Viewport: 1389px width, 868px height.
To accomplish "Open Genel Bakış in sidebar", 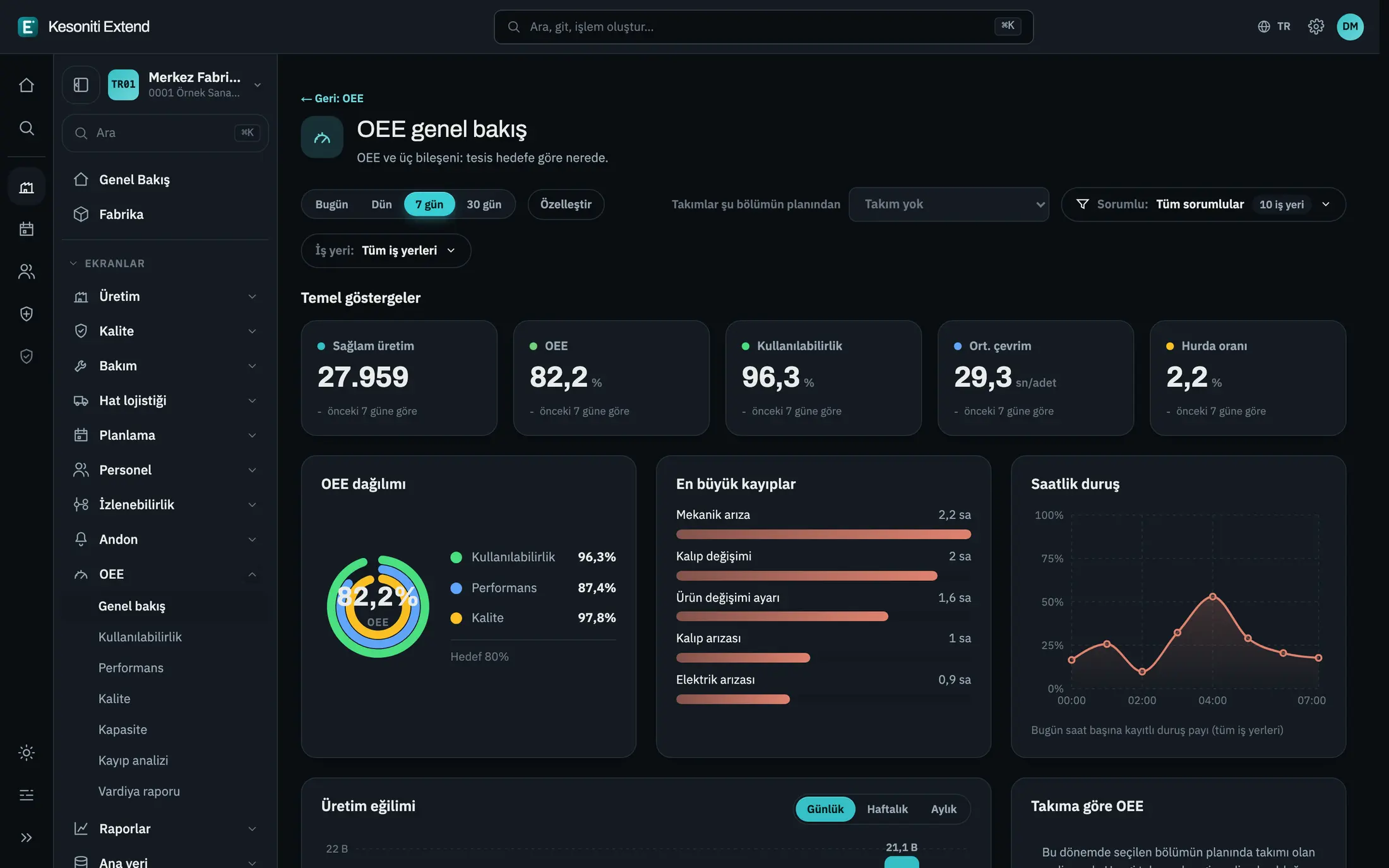I will click(x=165, y=180).
